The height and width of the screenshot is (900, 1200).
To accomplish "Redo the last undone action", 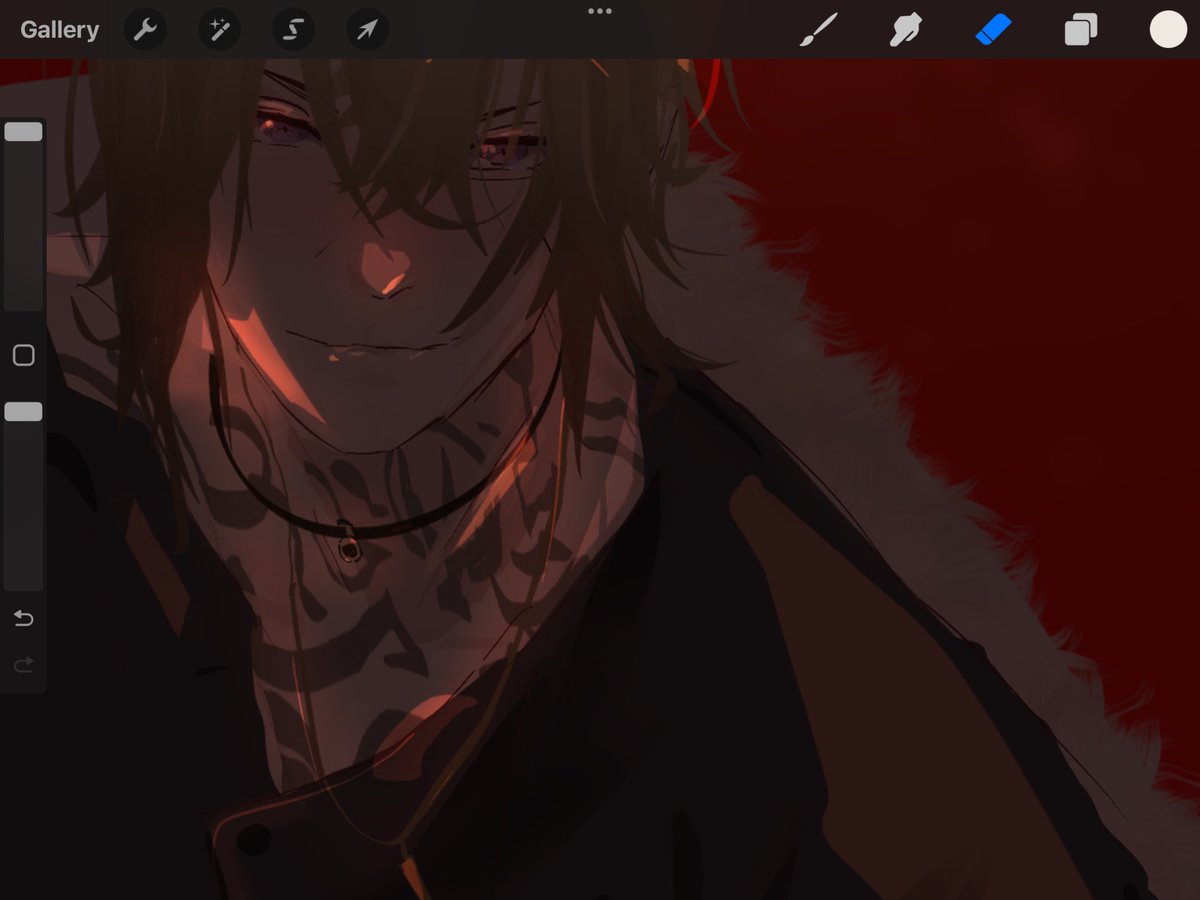I will pyautogui.click(x=24, y=664).
